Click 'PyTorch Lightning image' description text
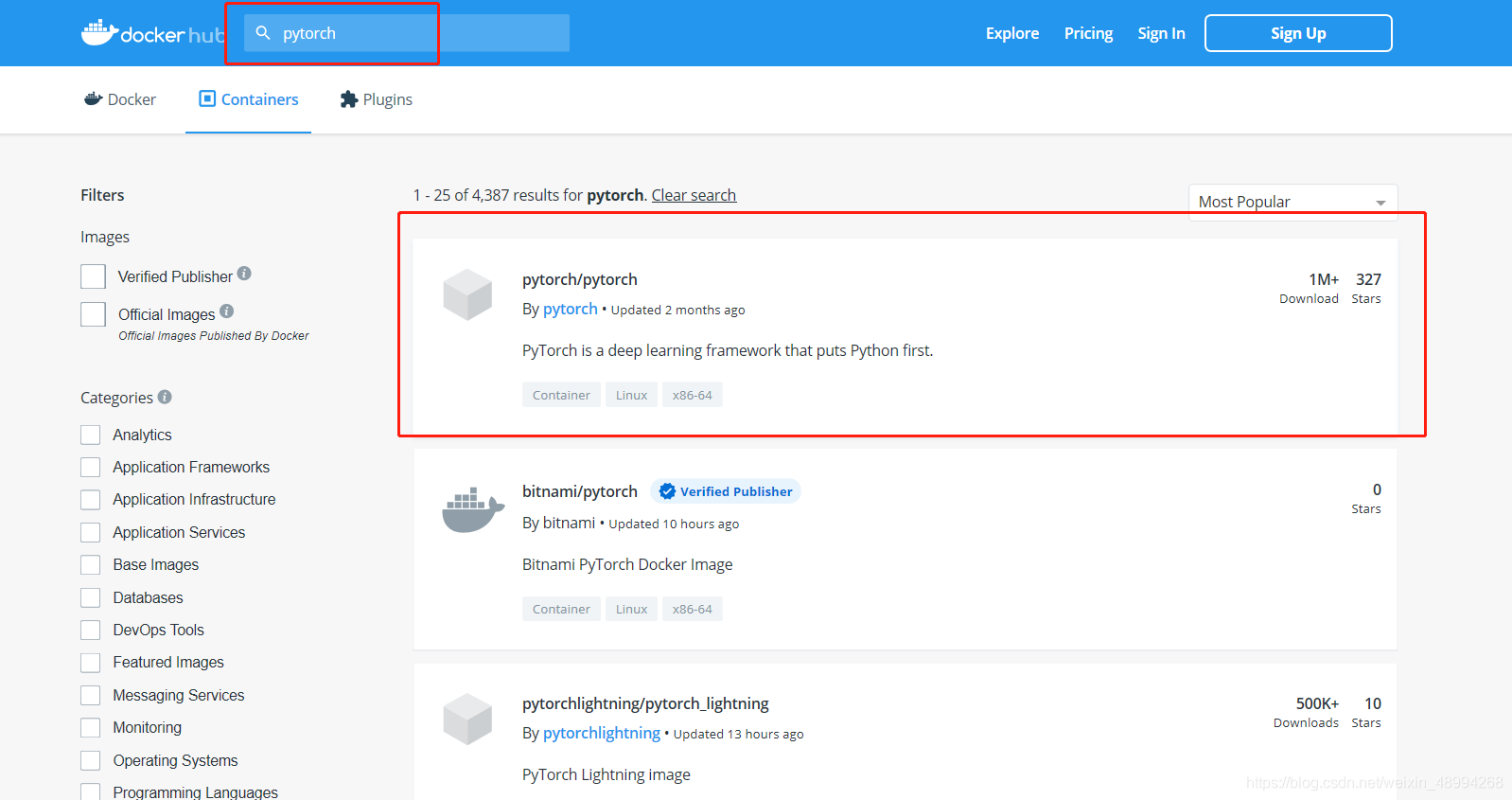This screenshot has height=800, width=1512. coord(607,774)
